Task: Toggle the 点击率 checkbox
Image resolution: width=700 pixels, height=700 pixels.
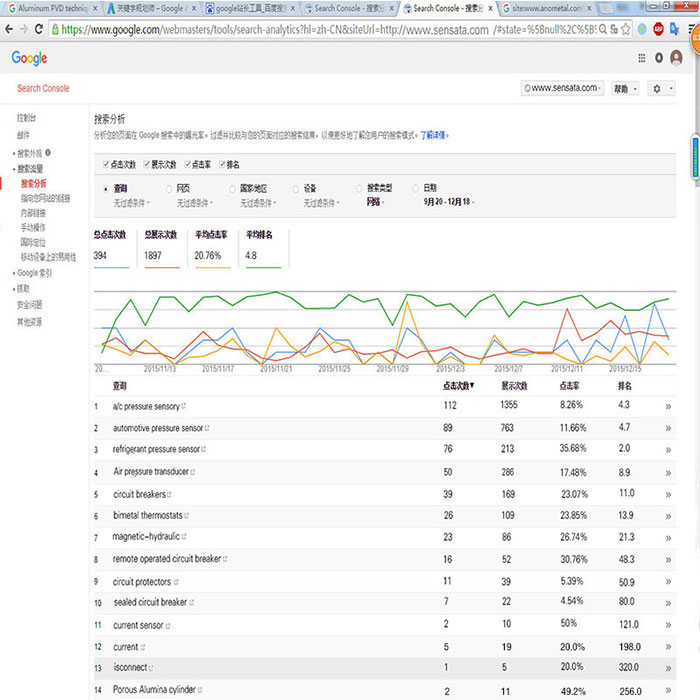Action: [188, 164]
